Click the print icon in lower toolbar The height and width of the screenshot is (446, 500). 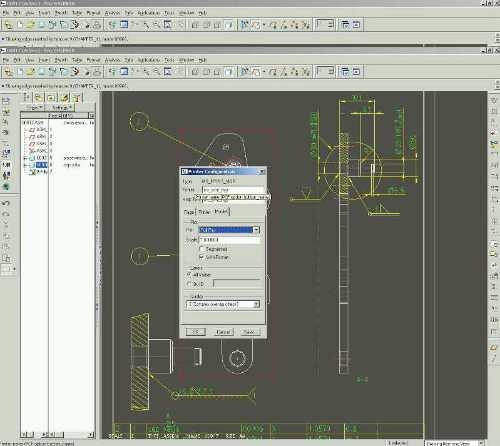tap(97, 72)
